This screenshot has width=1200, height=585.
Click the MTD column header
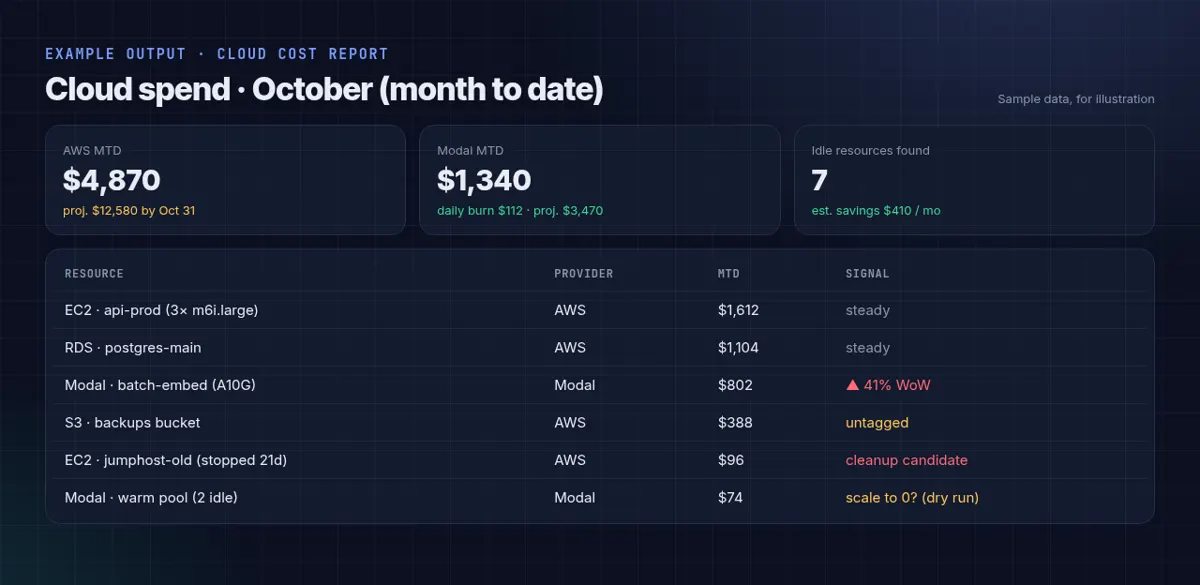point(729,274)
